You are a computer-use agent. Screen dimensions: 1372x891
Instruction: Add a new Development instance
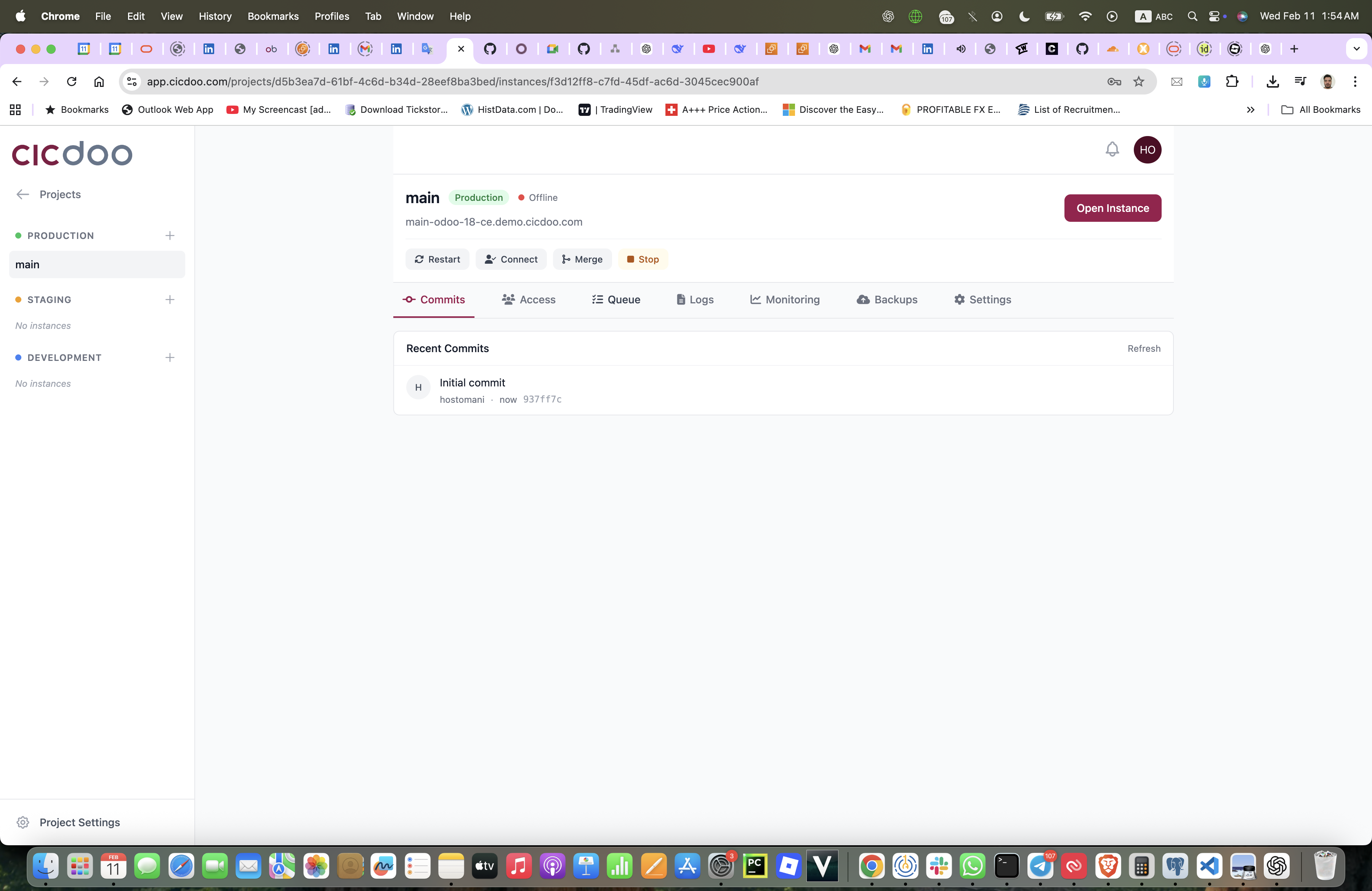pyautogui.click(x=170, y=357)
